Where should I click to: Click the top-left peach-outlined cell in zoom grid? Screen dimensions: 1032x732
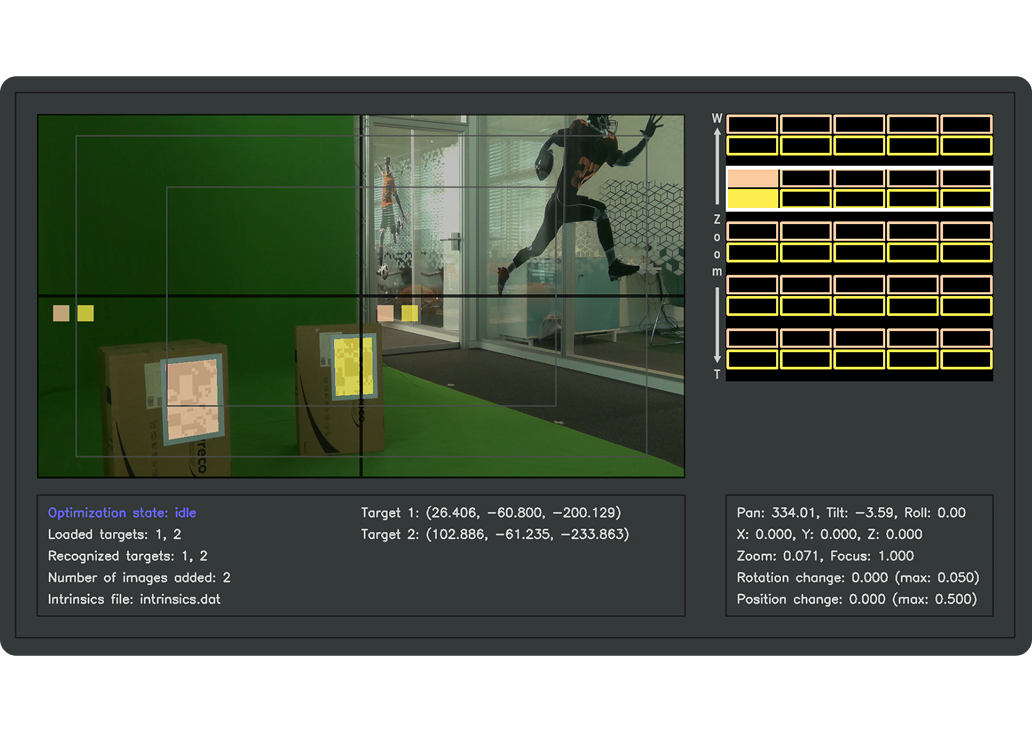coord(752,124)
